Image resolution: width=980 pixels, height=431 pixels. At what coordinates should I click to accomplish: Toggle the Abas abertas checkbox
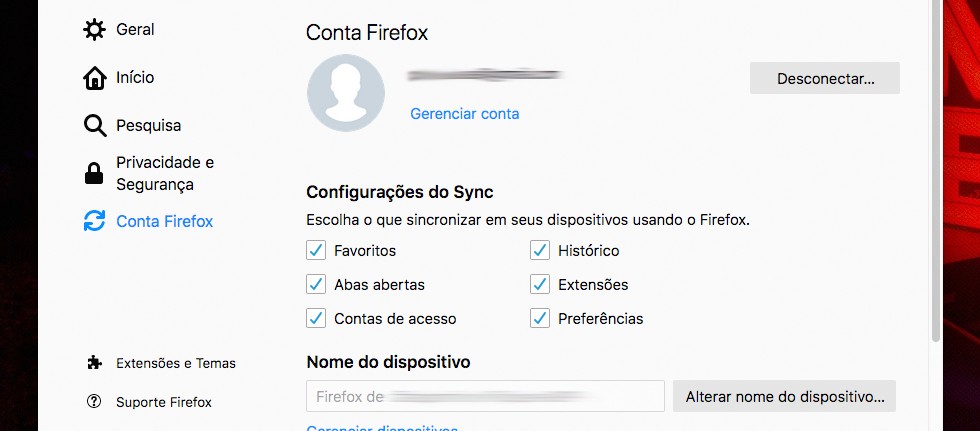pos(316,284)
